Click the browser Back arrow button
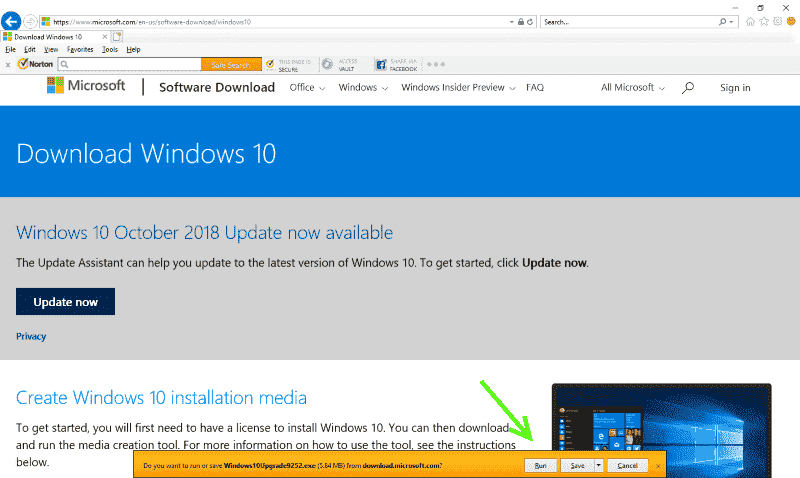 click(11, 21)
